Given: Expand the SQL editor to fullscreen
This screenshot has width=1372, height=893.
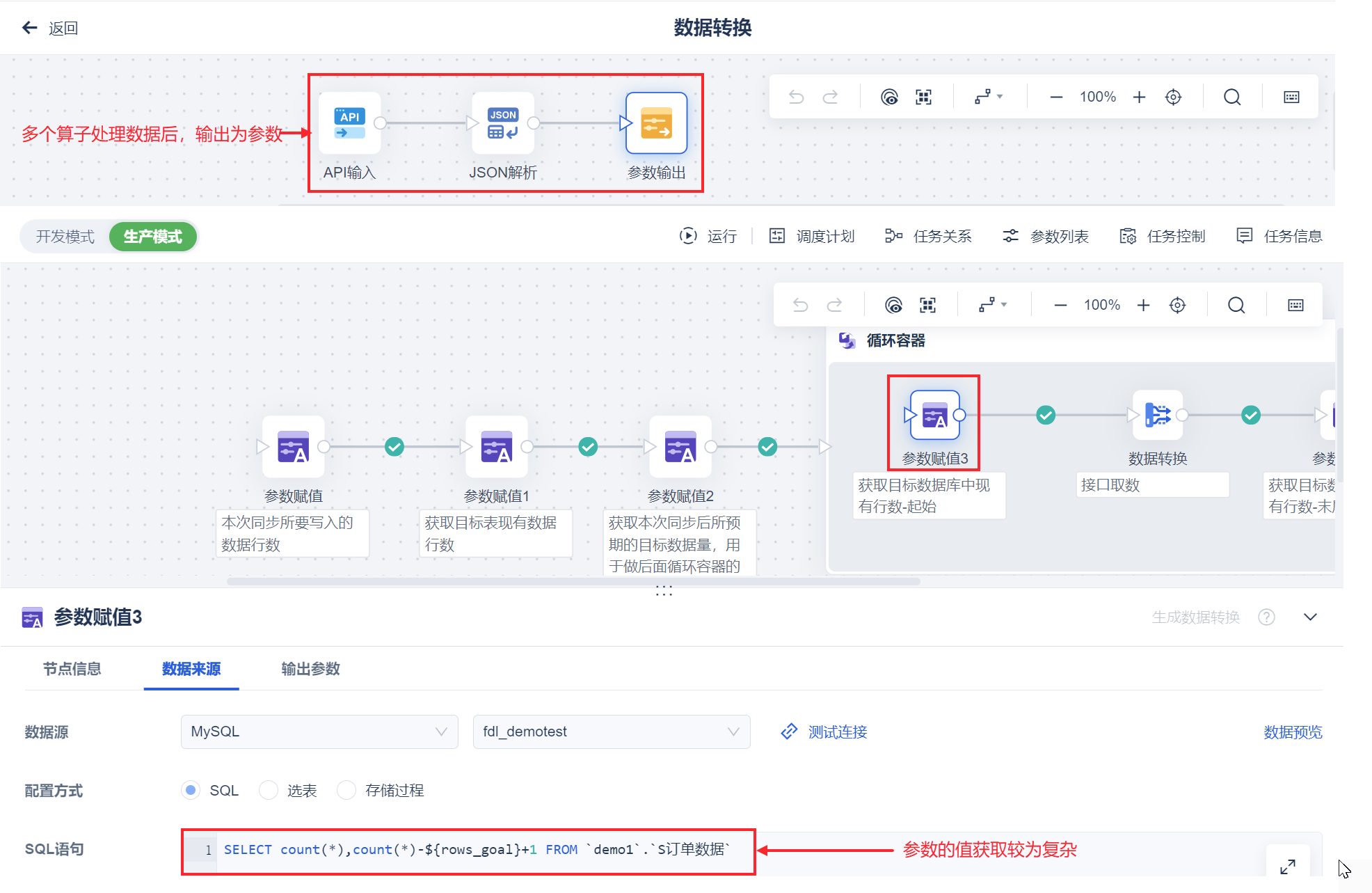Looking at the screenshot, I should tap(1287, 866).
